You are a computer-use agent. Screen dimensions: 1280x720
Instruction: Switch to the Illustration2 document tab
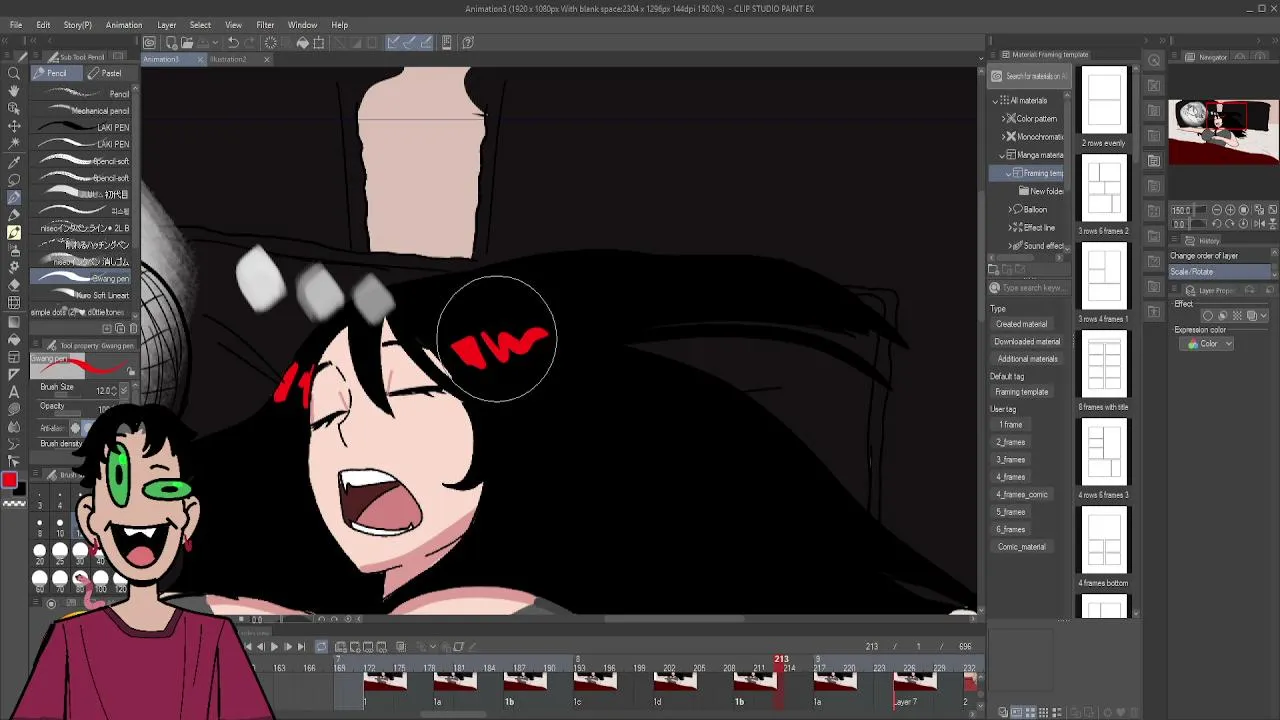click(229, 59)
